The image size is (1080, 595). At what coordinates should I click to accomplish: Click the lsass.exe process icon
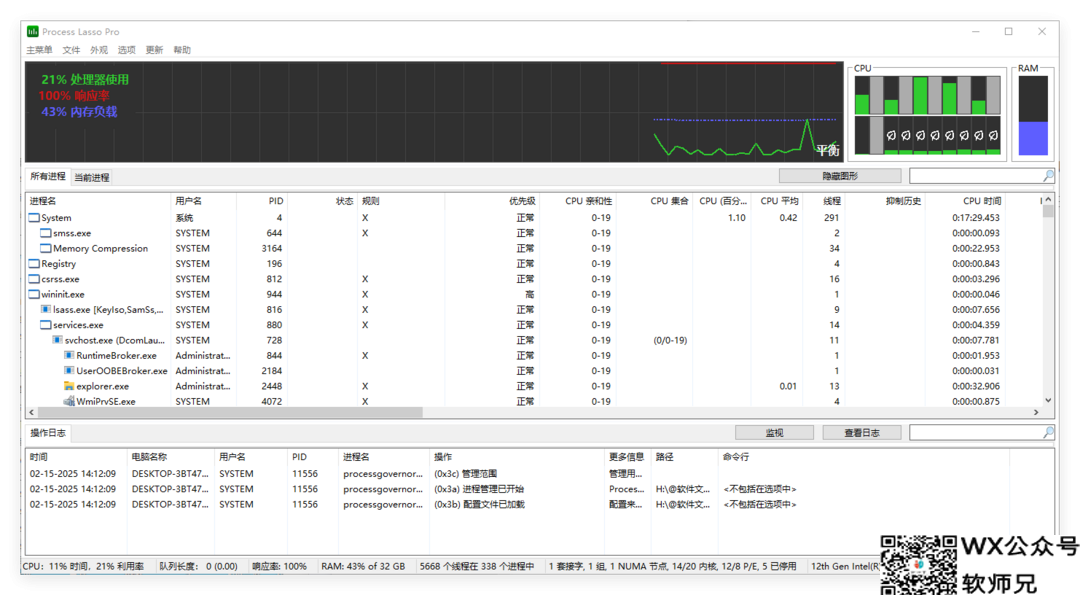click(x=45, y=309)
